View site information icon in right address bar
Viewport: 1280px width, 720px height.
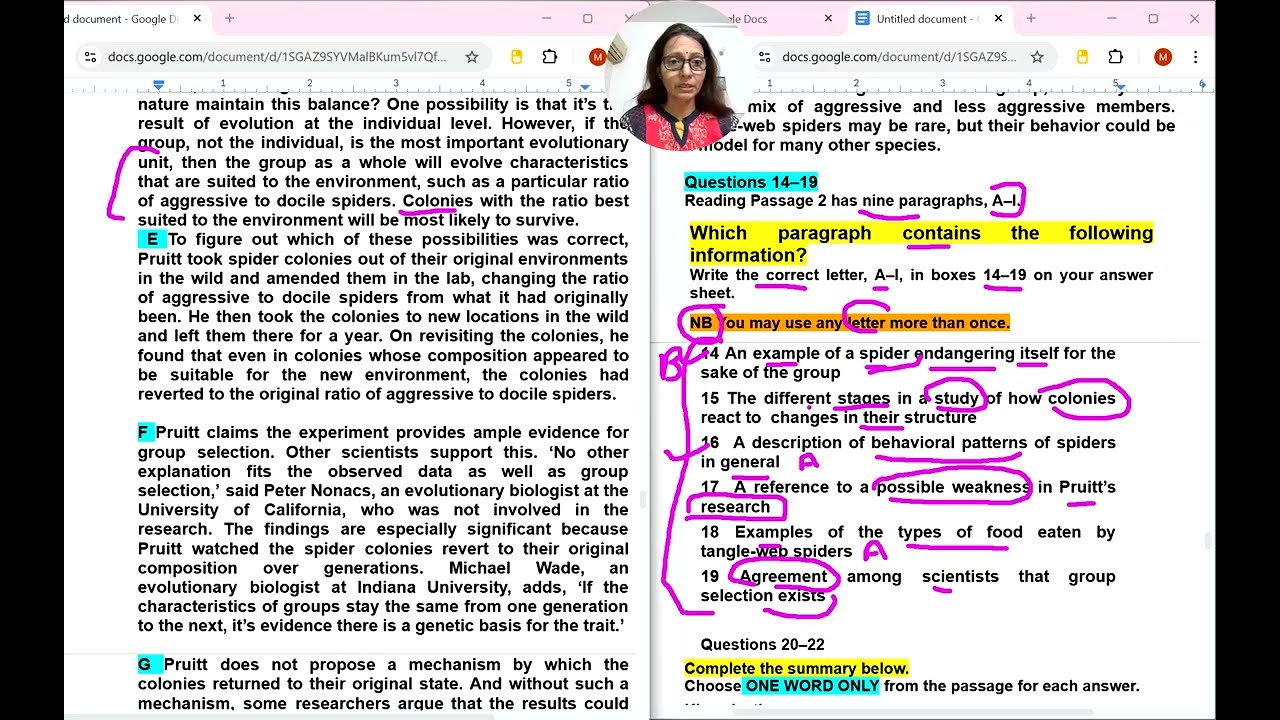coord(763,57)
